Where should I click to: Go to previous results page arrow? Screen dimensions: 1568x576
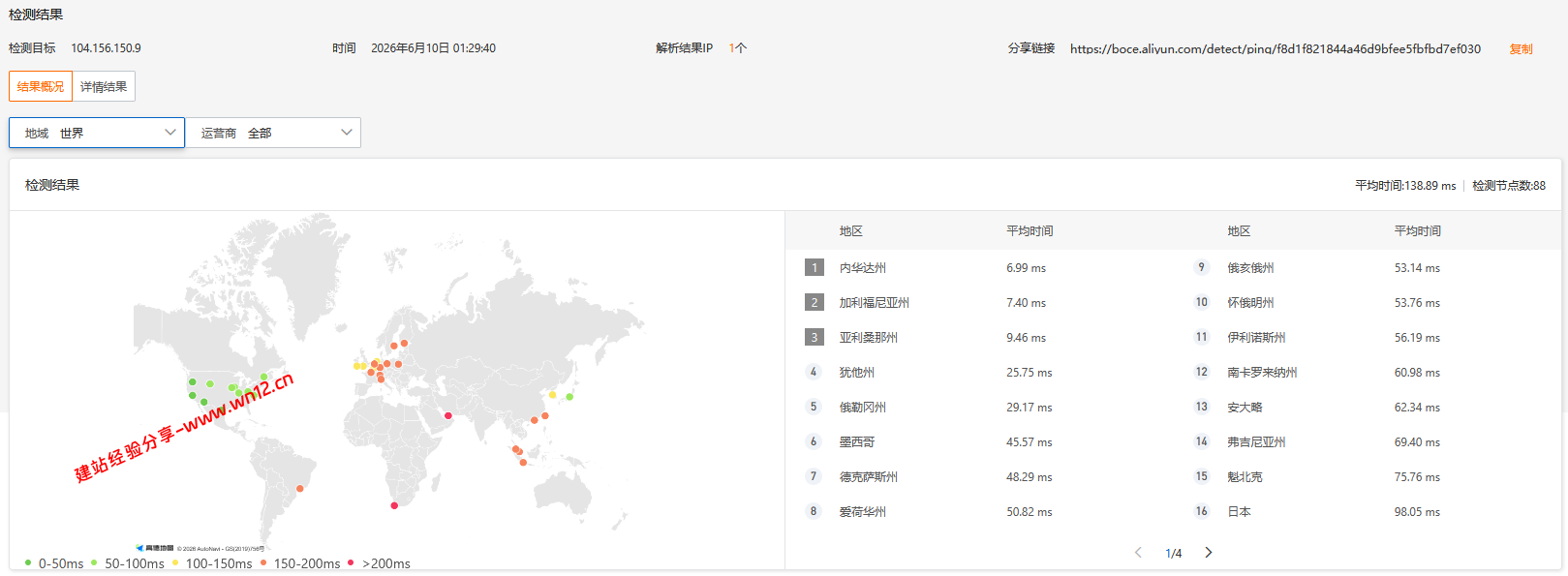point(1138,553)
